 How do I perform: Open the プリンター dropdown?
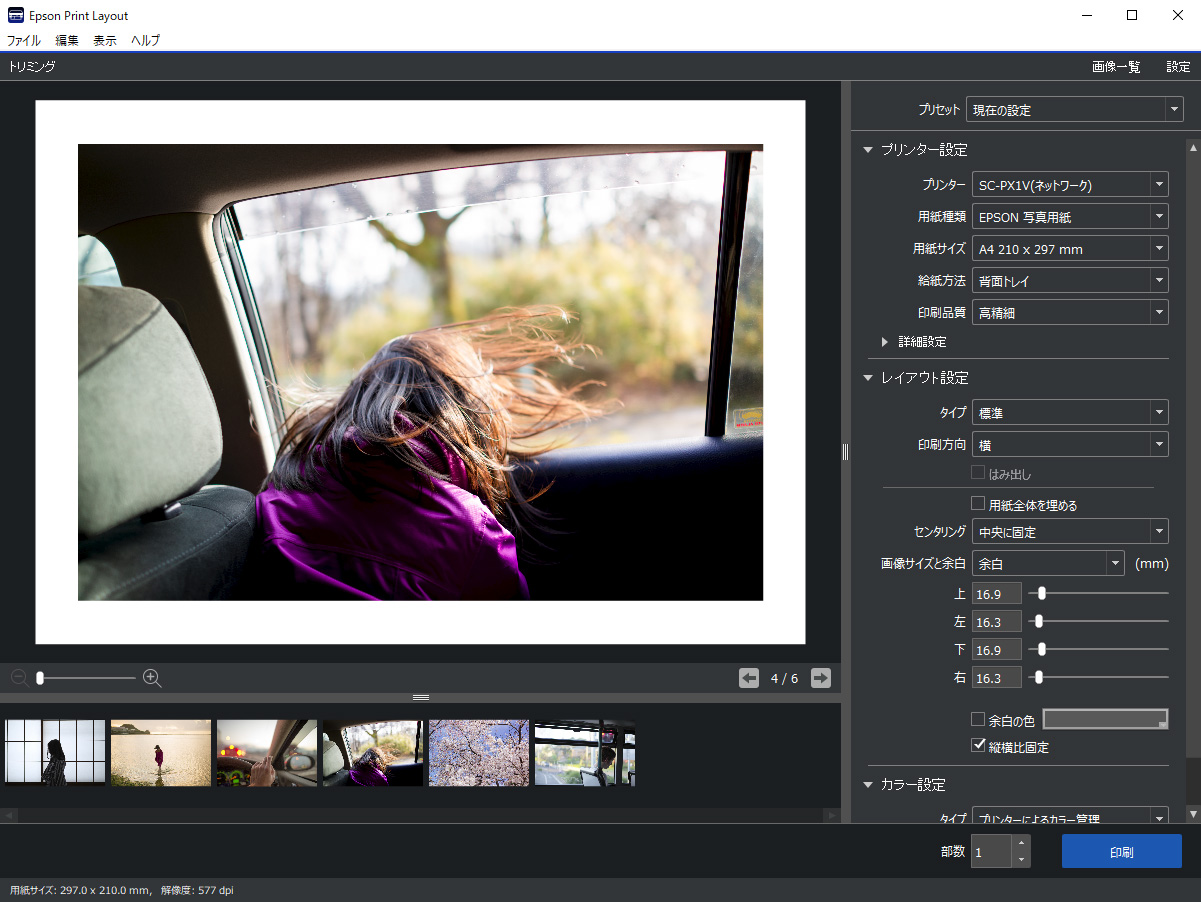point(1069,185)
